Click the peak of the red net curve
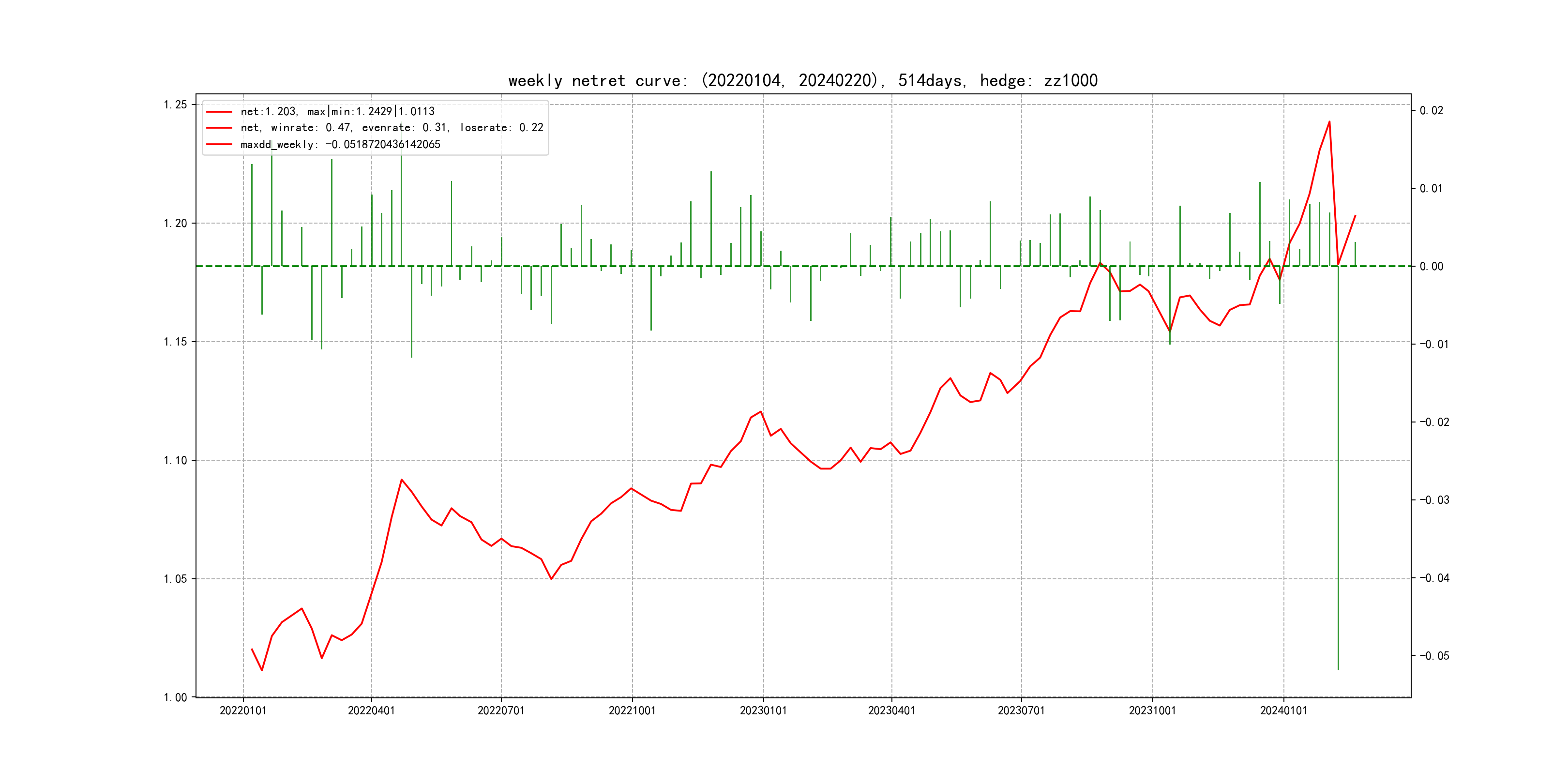1568x784 pixels. [1329, 122]
